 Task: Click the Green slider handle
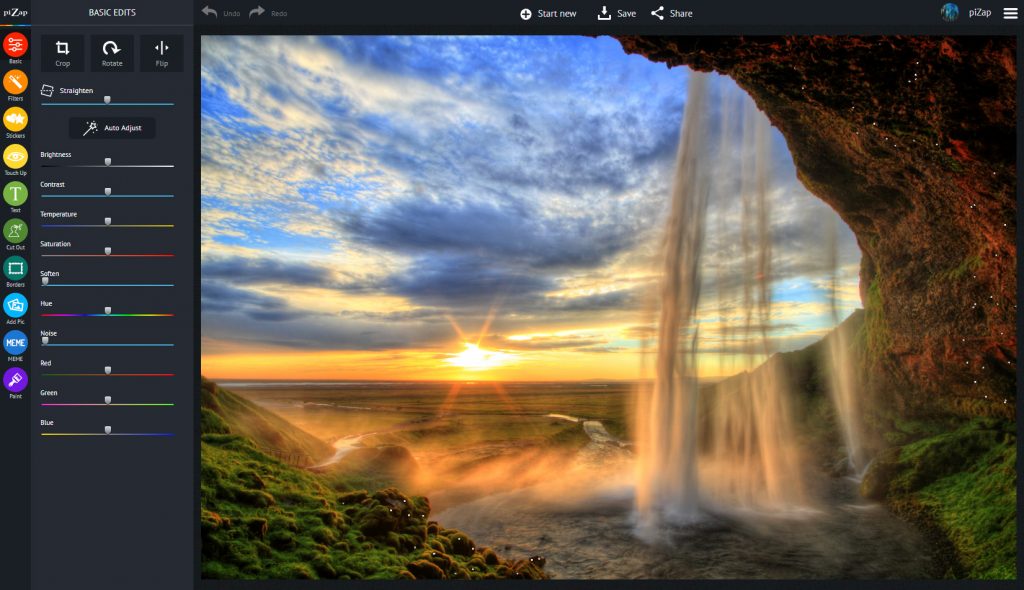click(108, 400)
